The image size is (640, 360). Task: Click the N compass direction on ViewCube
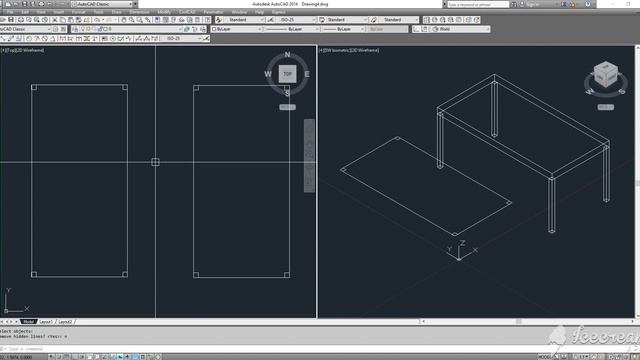[x=287, y=55]
